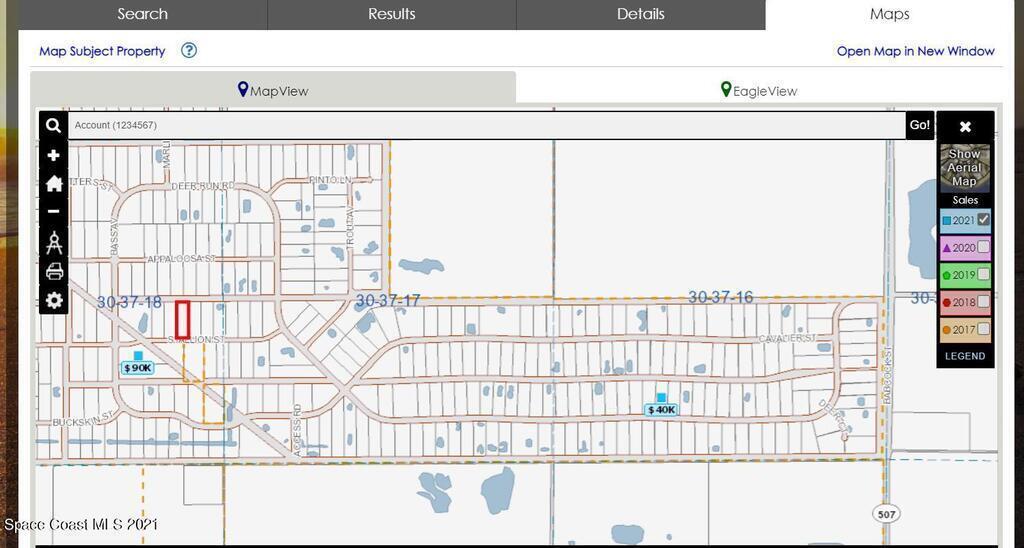Open map settings gear icon

click(54, 300)
